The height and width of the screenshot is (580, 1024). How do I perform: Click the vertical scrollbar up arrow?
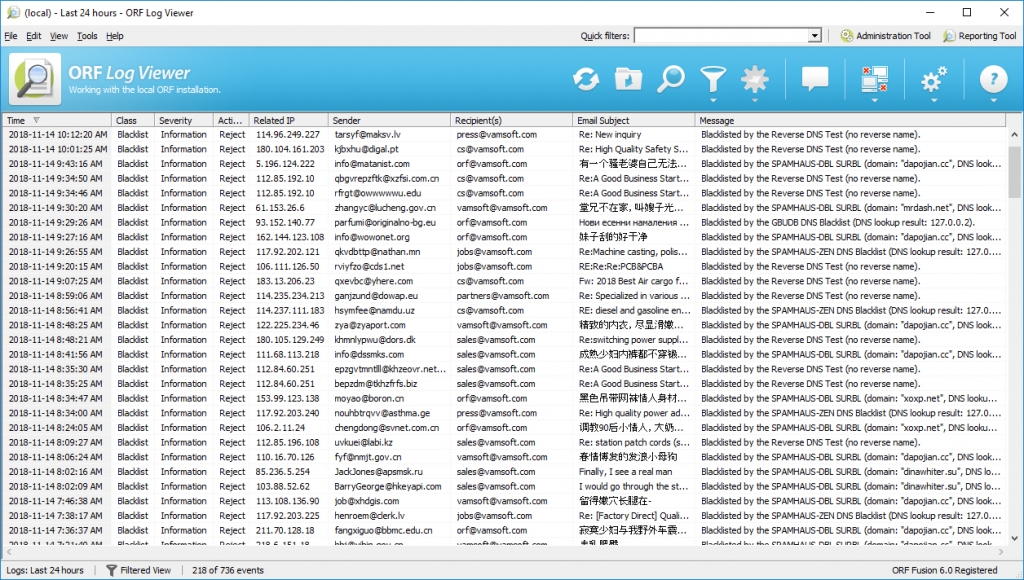(1014, 134)
